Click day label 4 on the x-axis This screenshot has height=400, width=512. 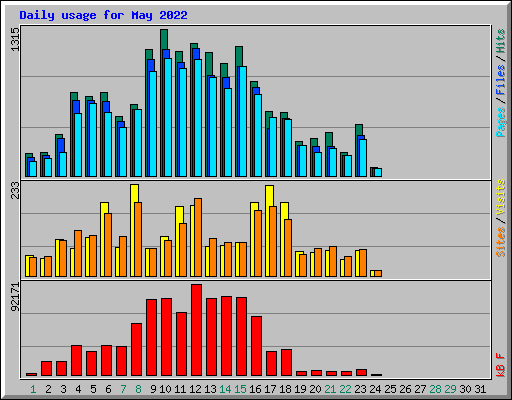pyautogui.click(x=78, y=389)
